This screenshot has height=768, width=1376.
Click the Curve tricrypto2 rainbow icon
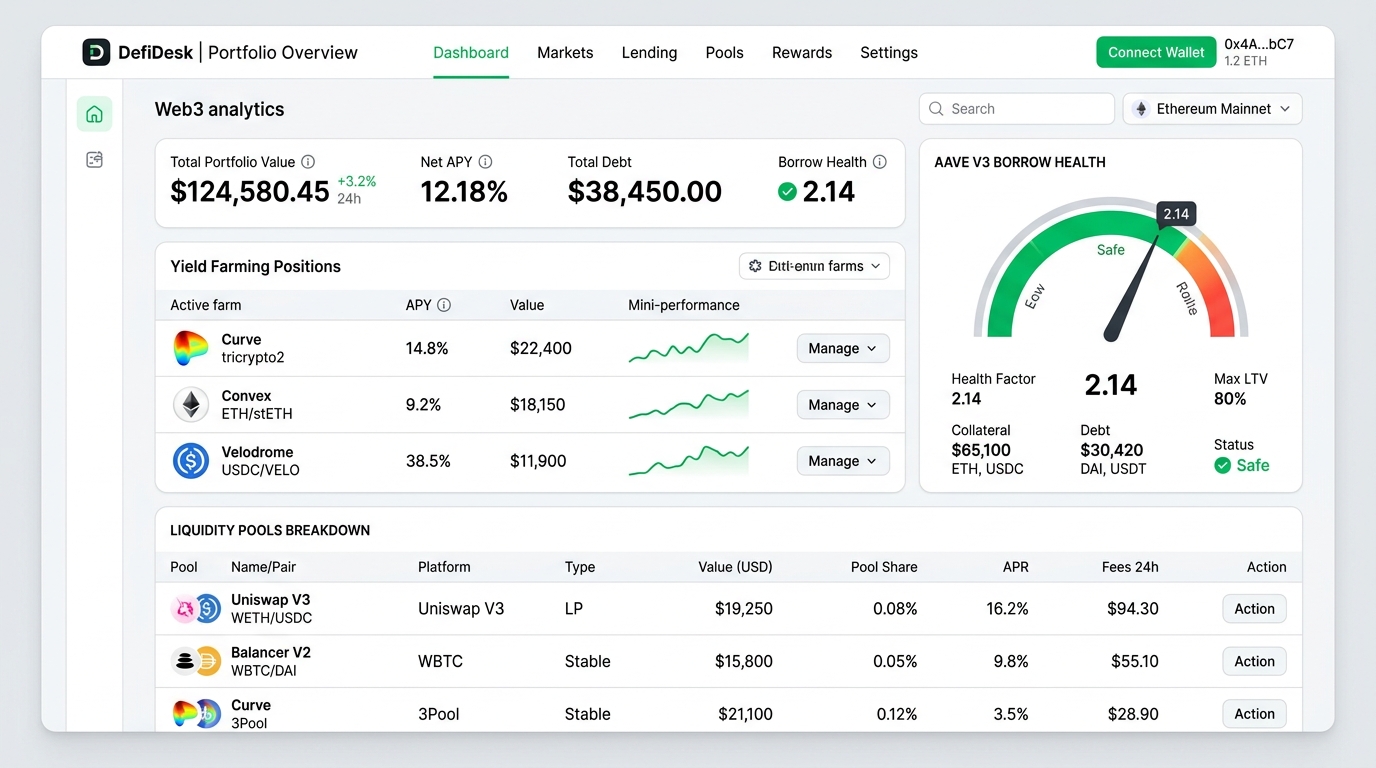191,348
